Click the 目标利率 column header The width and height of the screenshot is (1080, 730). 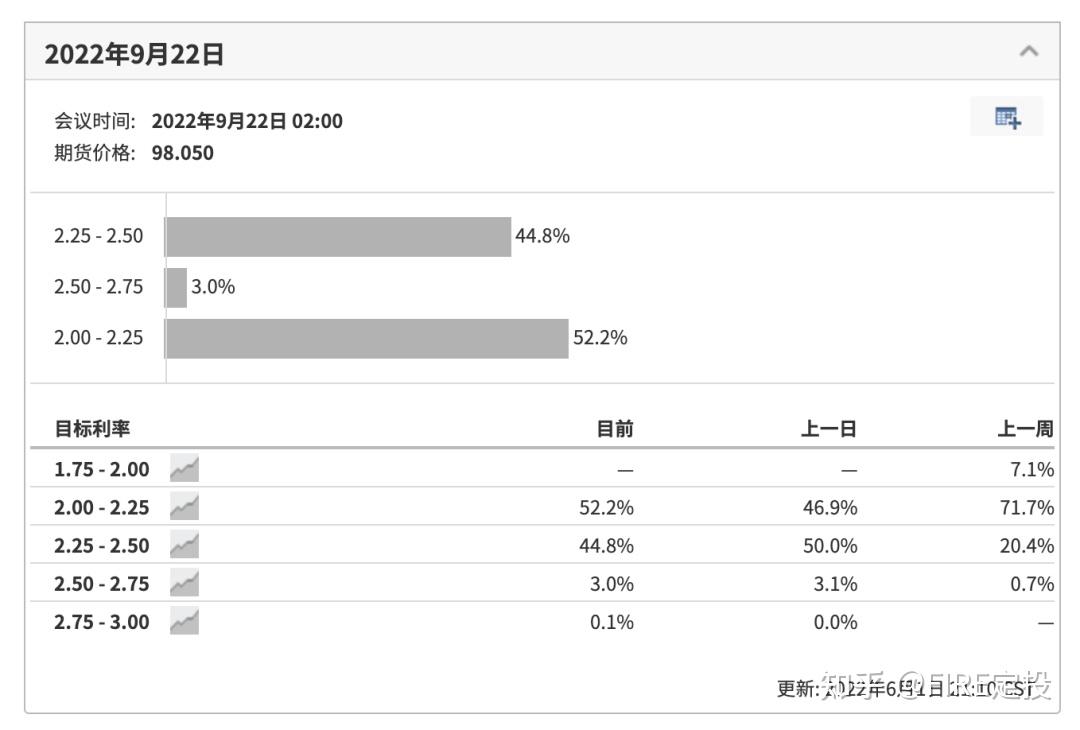point(92,429)
